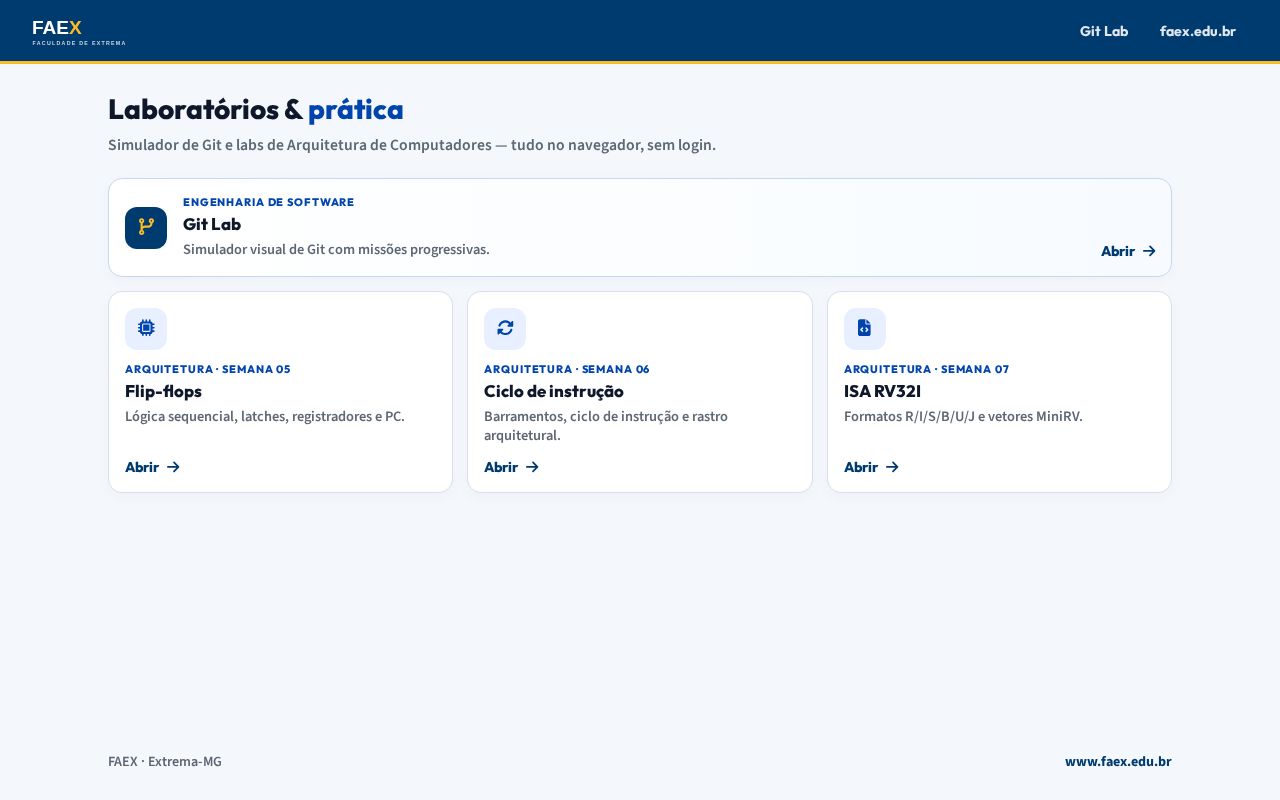Click the 'Simulador visual de Git com missões progressivas' description

(x=336, y=249)
